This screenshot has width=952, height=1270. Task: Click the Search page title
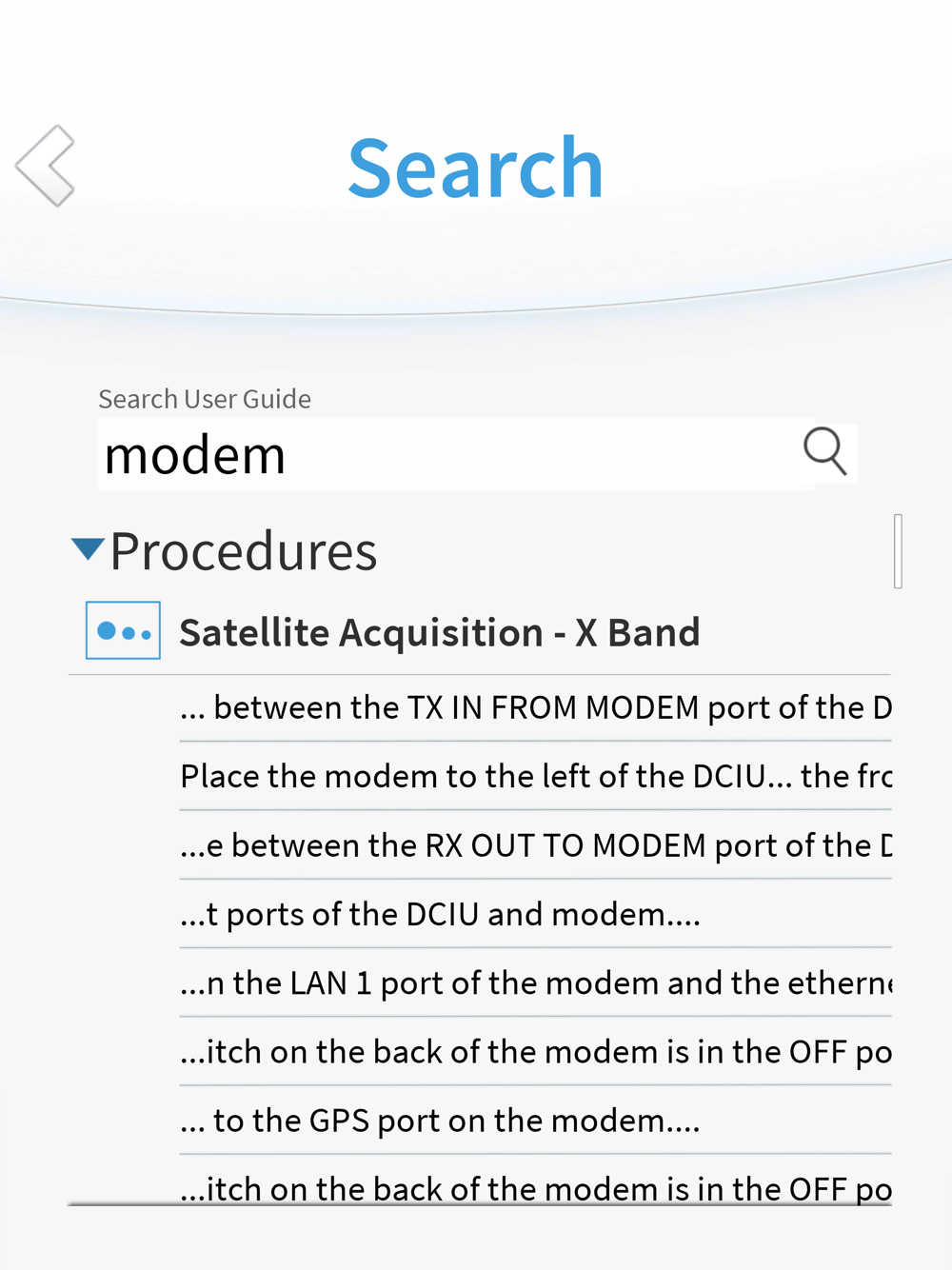pyautogui.click(x=475, y=169)
